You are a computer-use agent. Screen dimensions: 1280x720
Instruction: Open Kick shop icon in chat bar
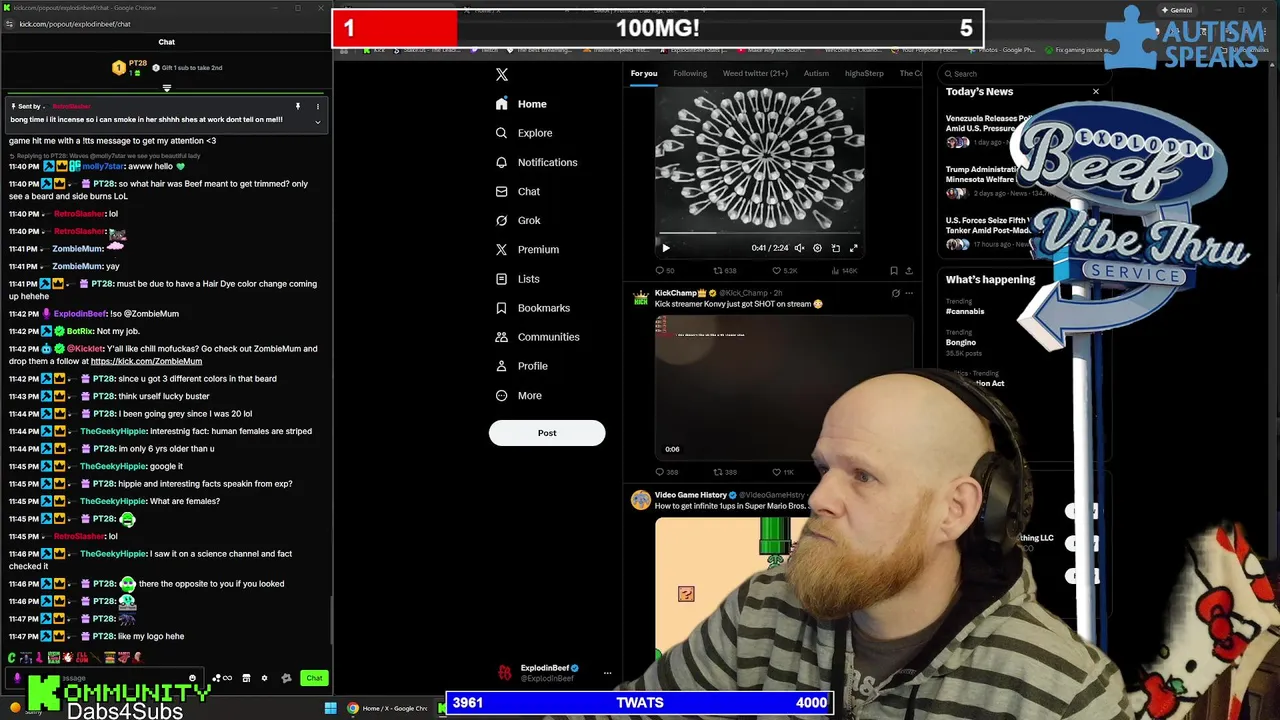click(246, 678)
